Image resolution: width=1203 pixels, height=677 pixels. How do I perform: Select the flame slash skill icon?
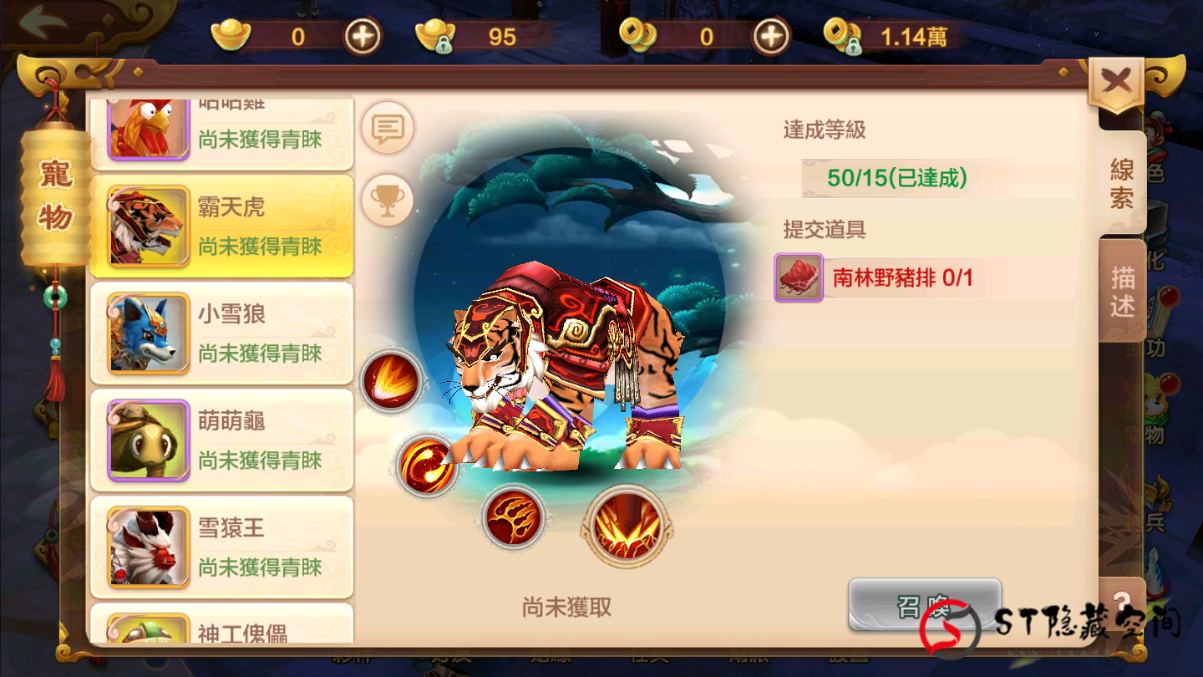pos(391,381)
